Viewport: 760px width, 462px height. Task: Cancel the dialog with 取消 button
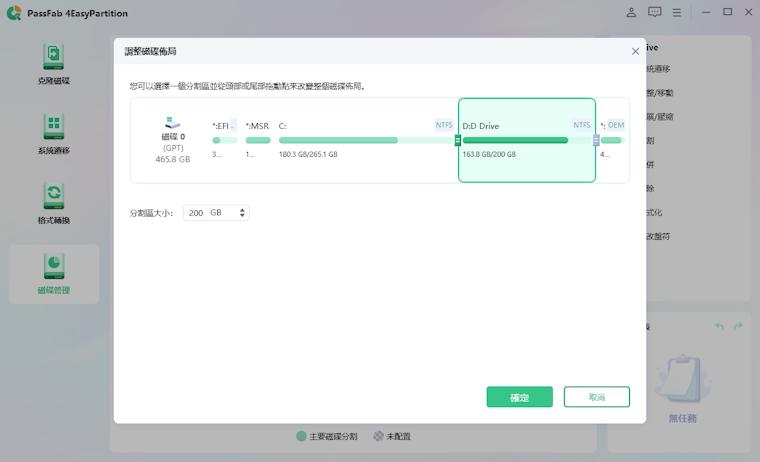(x=597, y=397)
